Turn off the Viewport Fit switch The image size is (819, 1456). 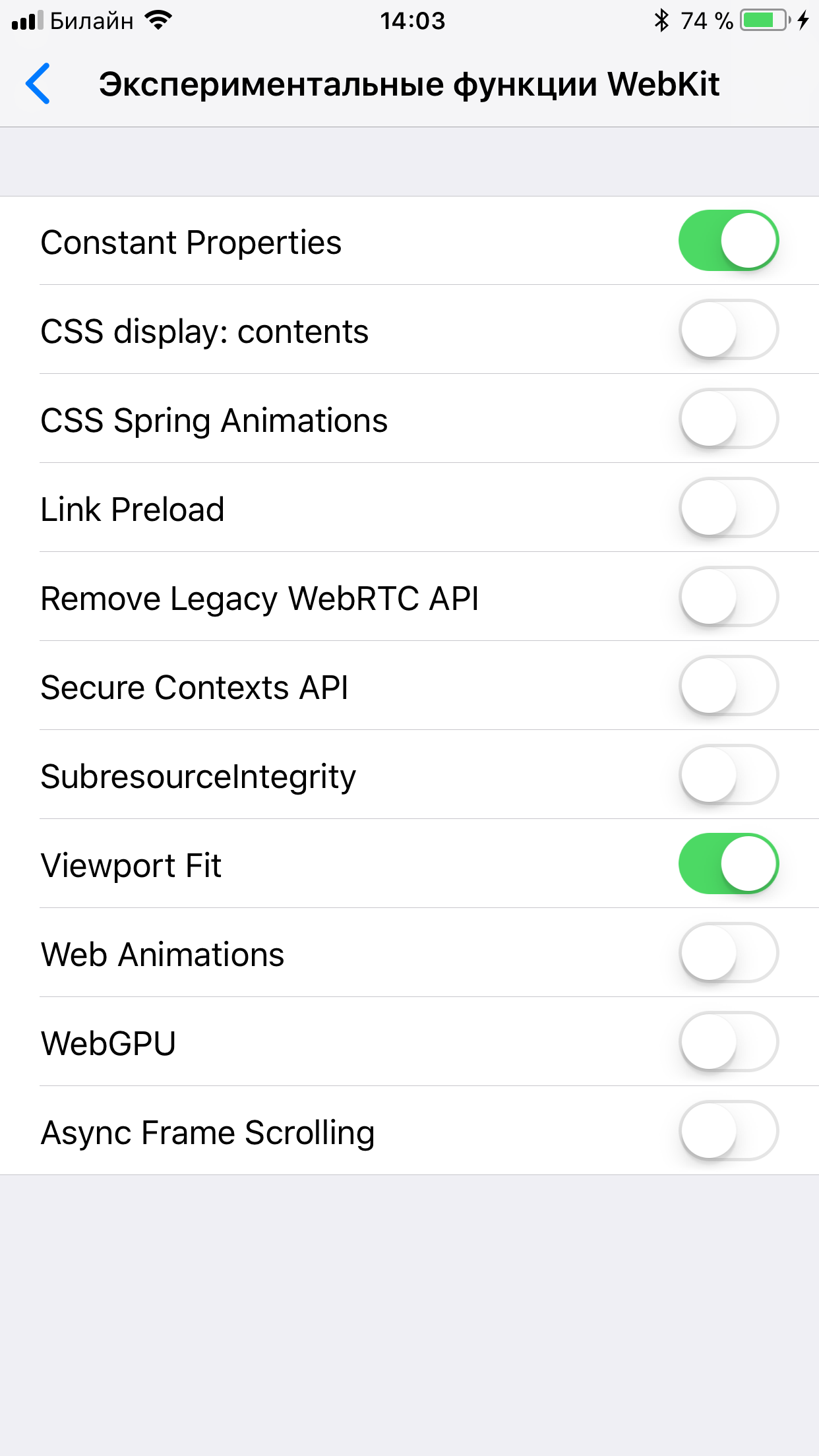coord(729,864)
